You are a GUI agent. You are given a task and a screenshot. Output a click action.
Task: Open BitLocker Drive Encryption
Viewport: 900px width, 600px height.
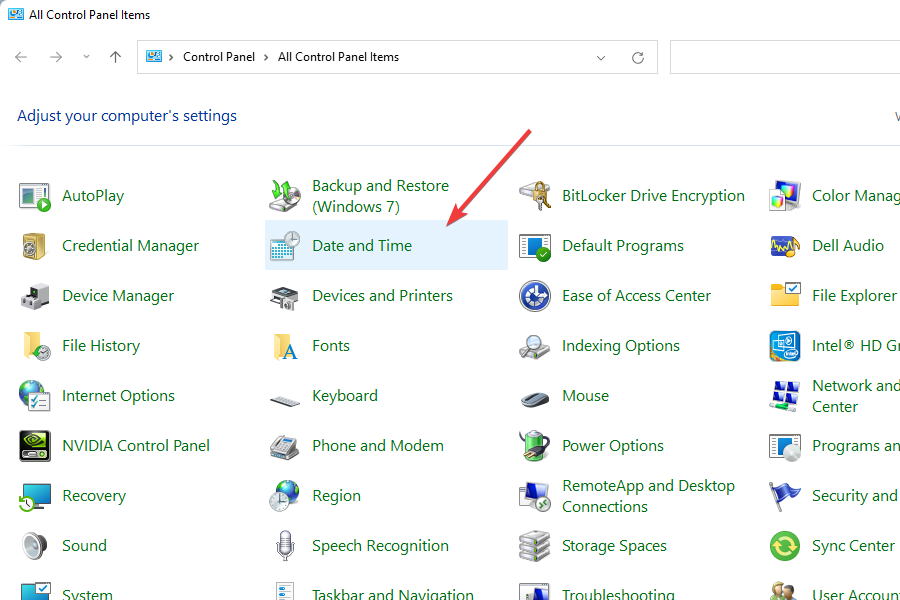653,196
